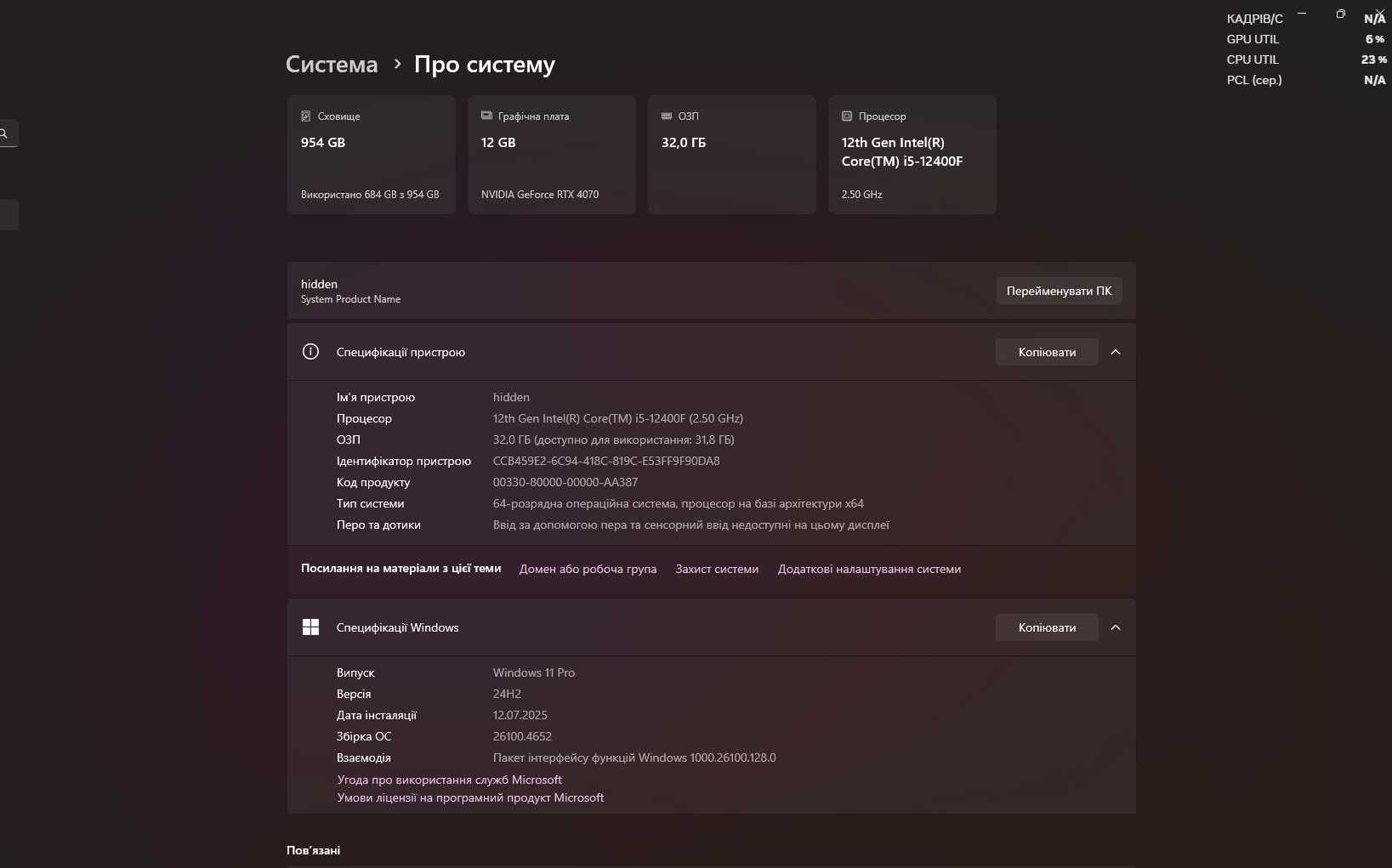
Task: Click the Windows logo beside Специфікації Windows
Action: click(310, 627)
